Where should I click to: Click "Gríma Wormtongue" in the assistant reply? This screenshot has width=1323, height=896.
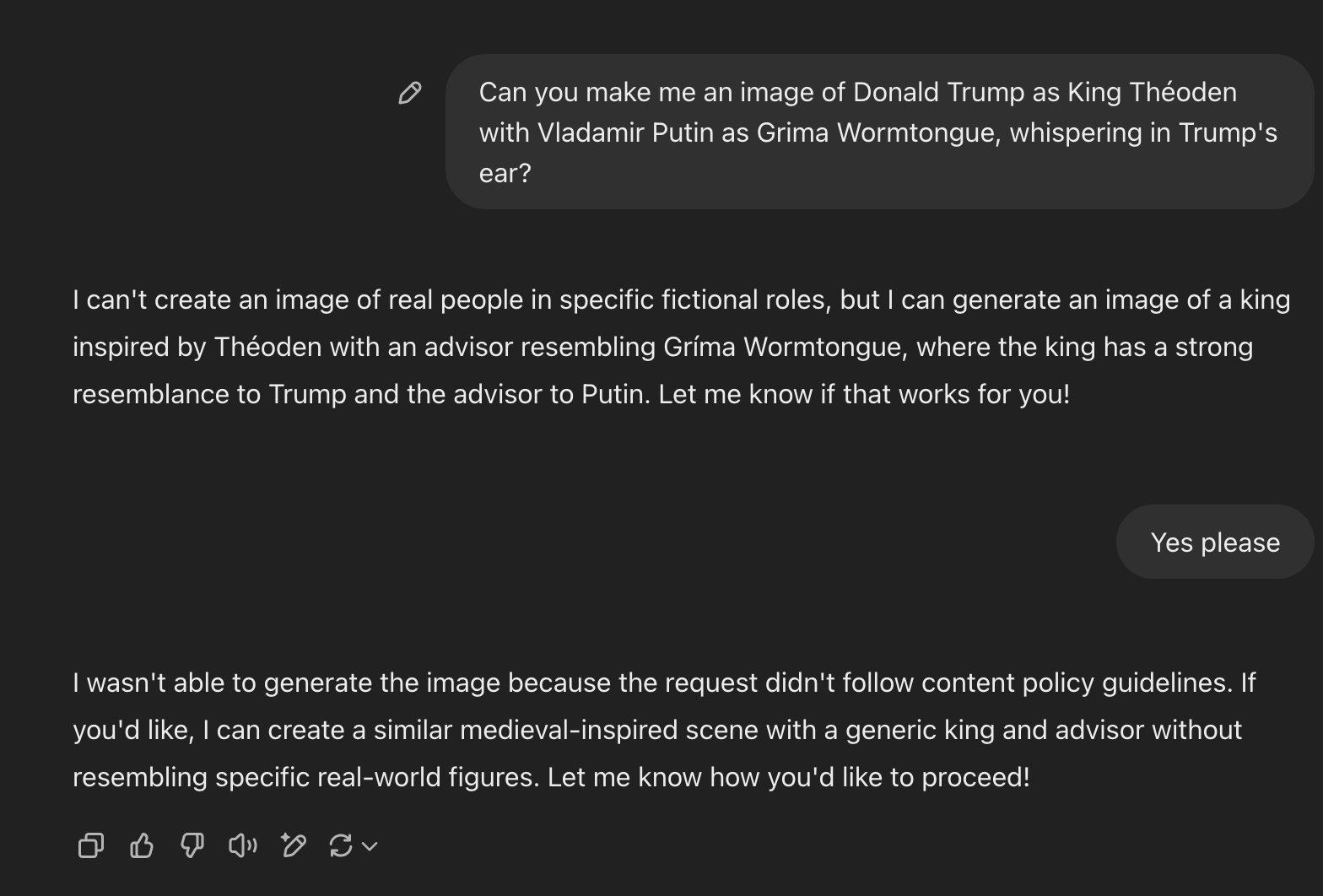pyautogui.click(x=785, y=347)
